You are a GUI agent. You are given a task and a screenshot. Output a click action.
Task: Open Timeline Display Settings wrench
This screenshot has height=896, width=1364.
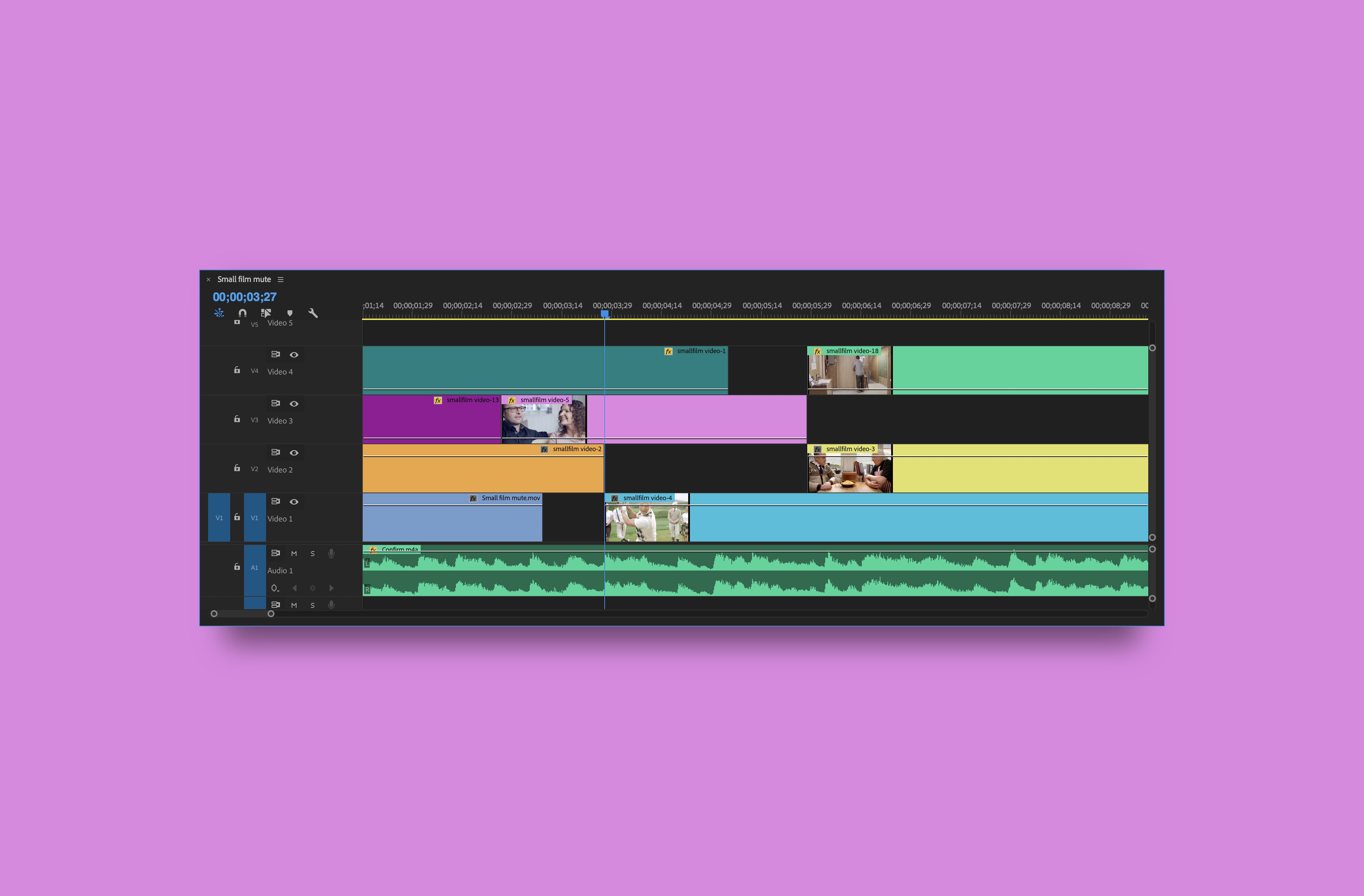313,313
